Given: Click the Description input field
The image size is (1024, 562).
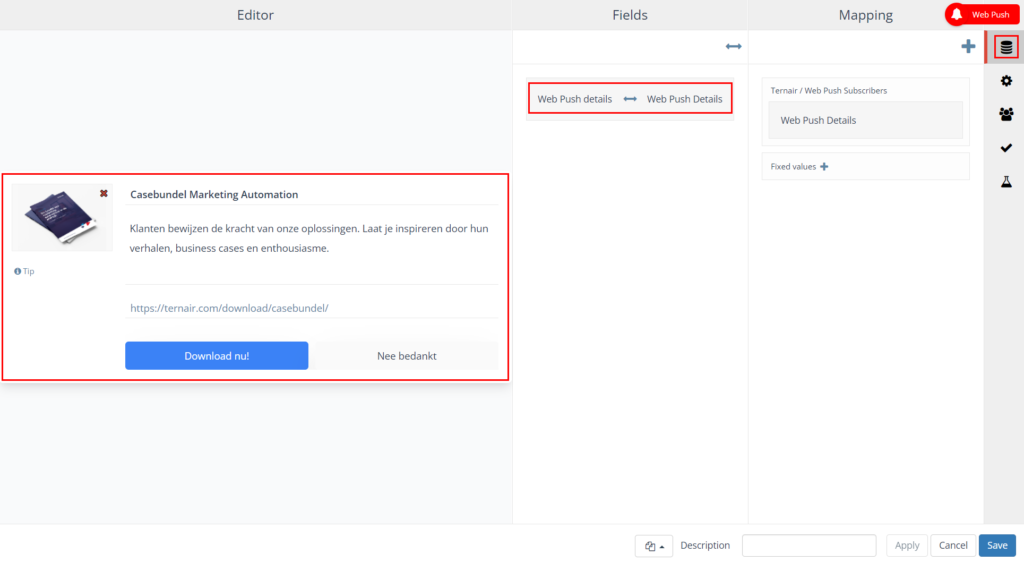Looking at the screenshot, I should (808, 546).
